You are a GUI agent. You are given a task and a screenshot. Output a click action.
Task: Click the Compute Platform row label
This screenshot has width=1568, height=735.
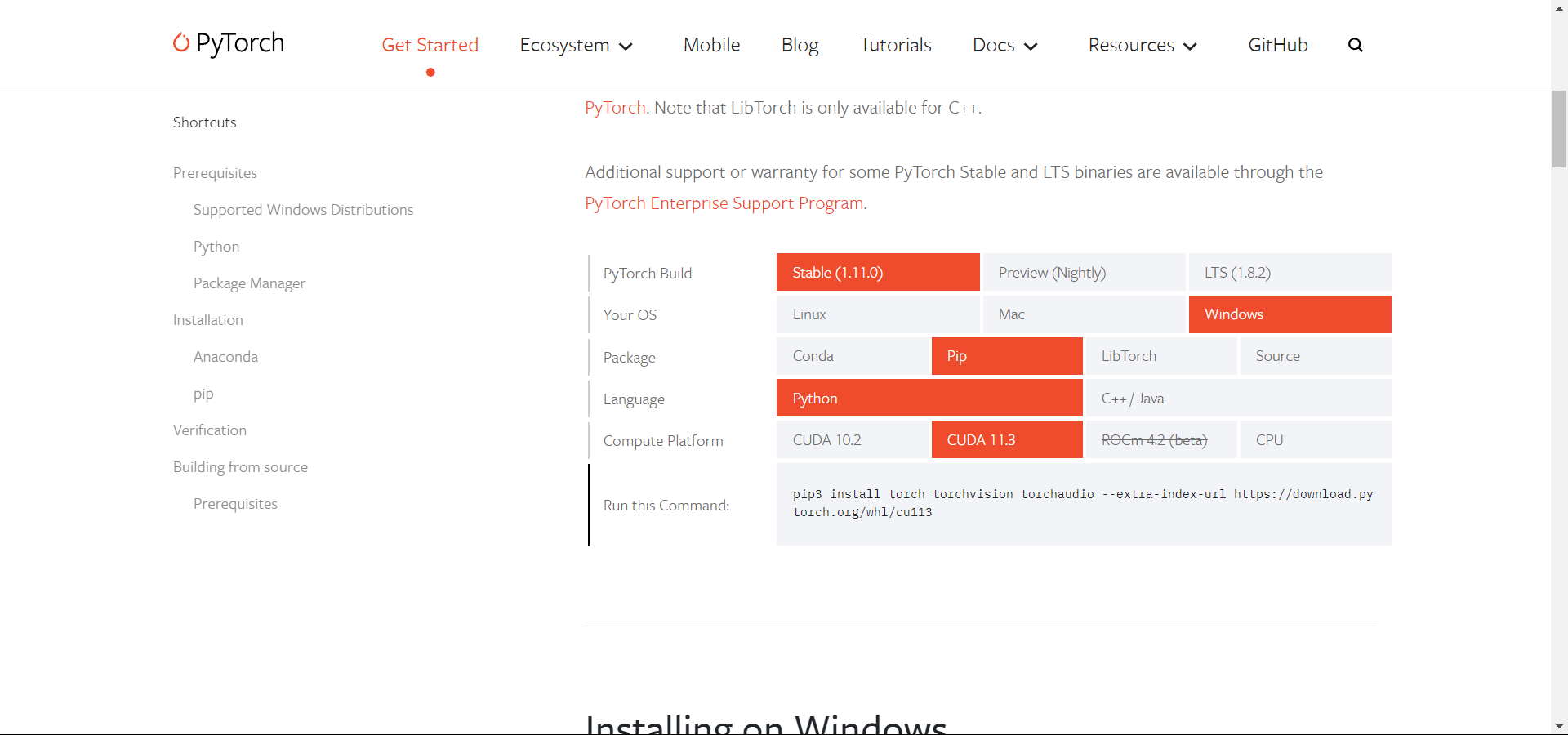pos(663,441)
